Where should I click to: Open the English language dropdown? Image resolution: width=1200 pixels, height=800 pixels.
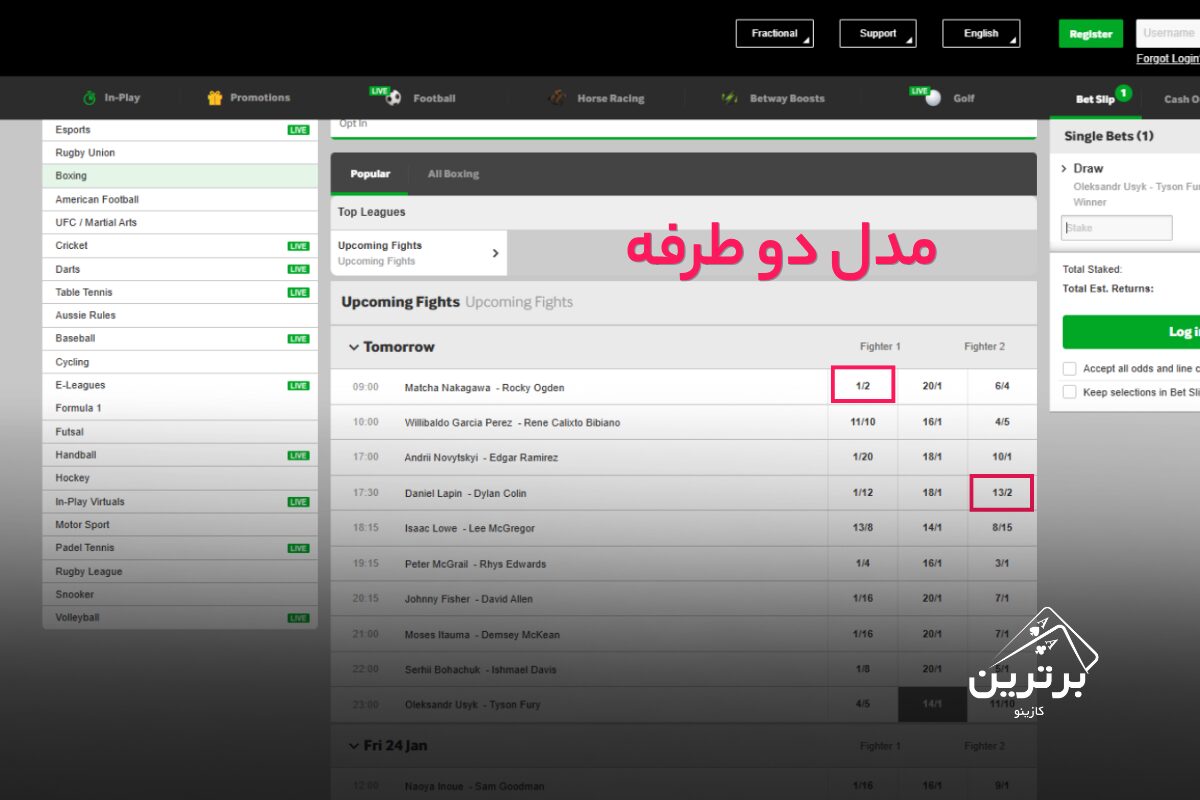[981, 33]
